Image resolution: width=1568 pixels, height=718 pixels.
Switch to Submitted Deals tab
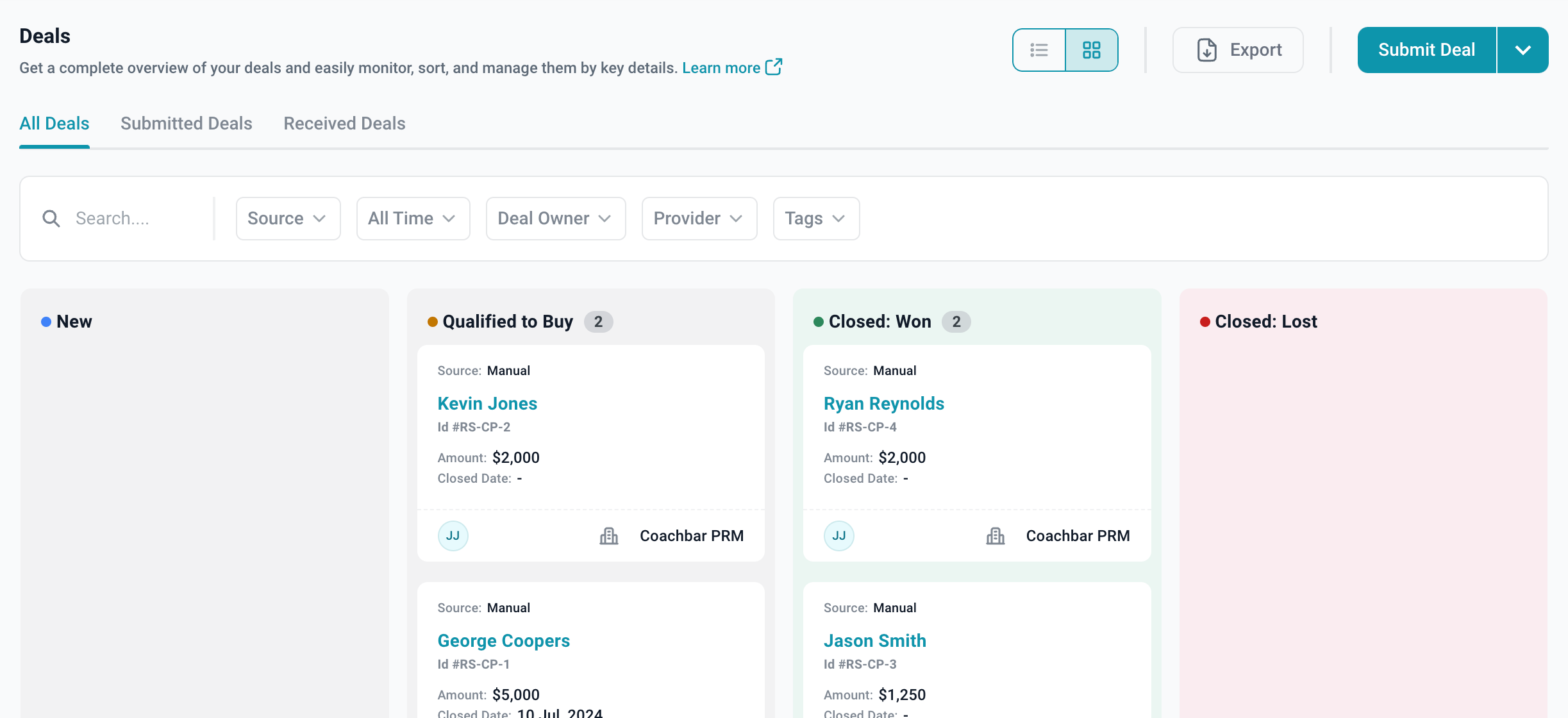point(187,123)
